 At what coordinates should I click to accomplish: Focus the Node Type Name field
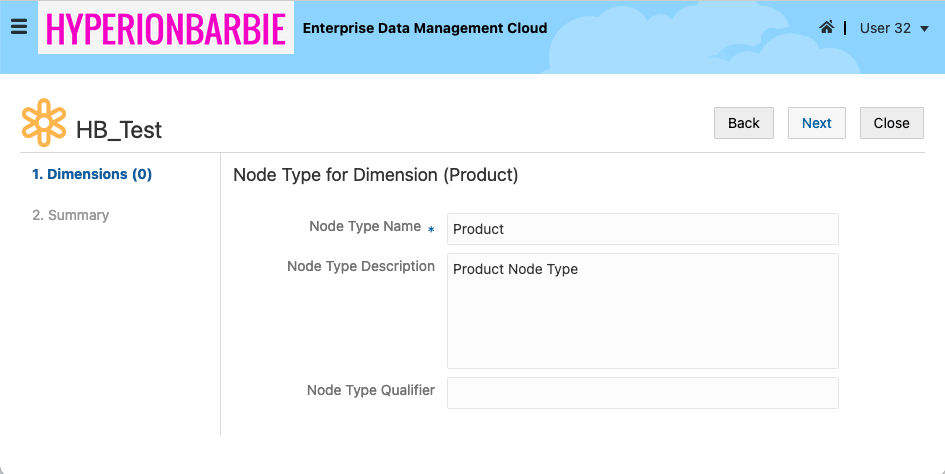pyautogui.click(x=642, y=229)
